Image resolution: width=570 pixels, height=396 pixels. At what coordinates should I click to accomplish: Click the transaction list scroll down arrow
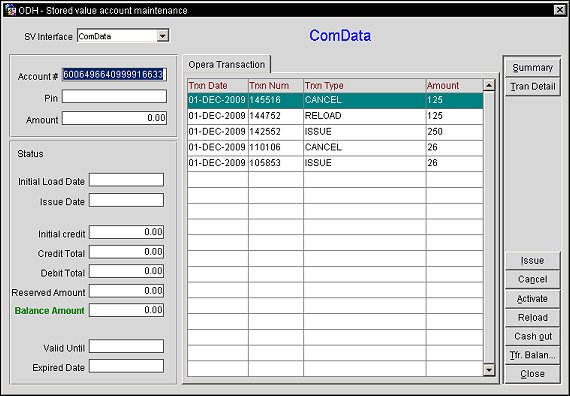click(x=489, y=370)
